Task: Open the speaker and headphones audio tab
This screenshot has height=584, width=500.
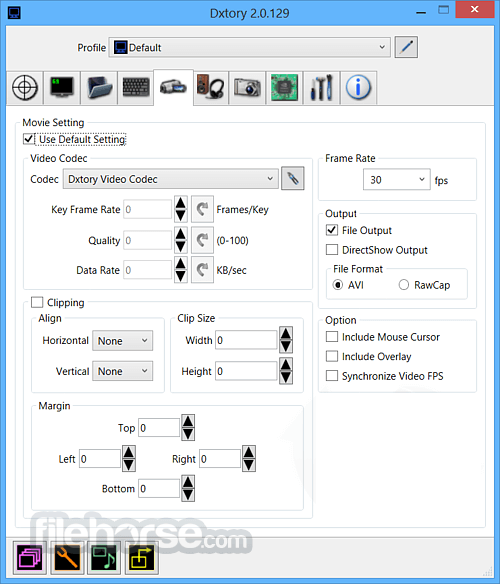Action: (211, 88)
